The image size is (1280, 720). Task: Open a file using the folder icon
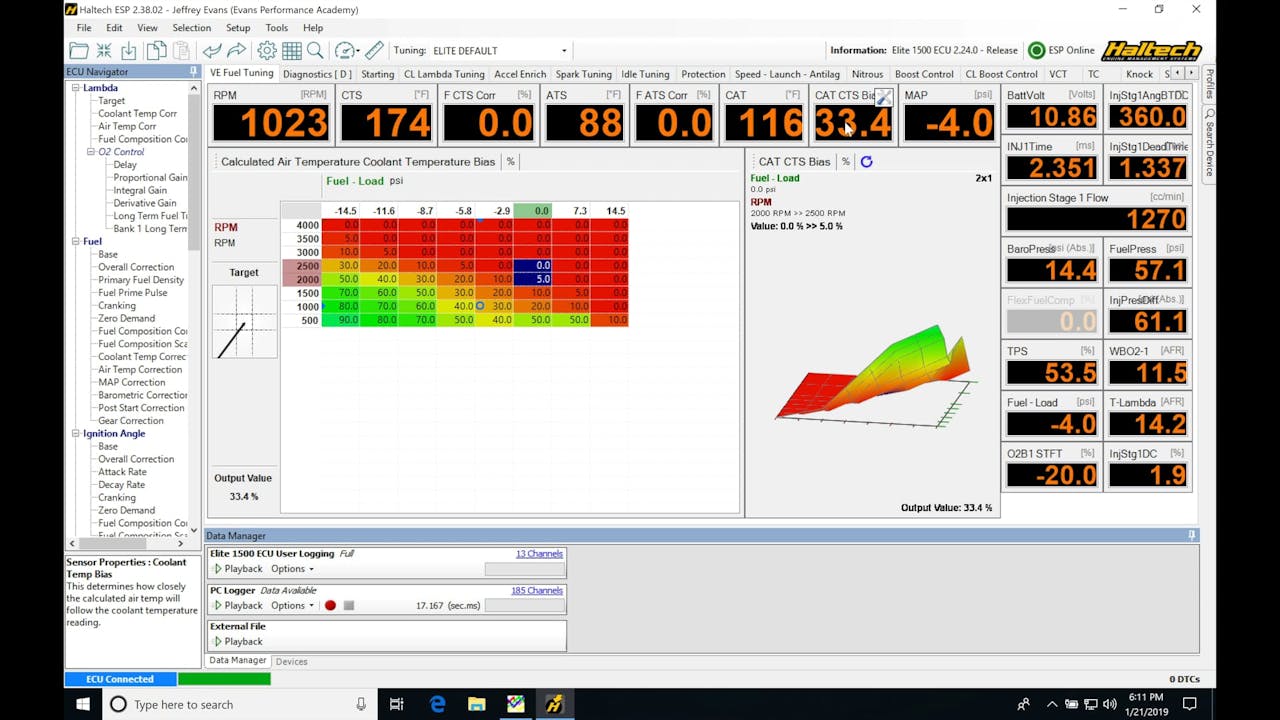(78, 49)
